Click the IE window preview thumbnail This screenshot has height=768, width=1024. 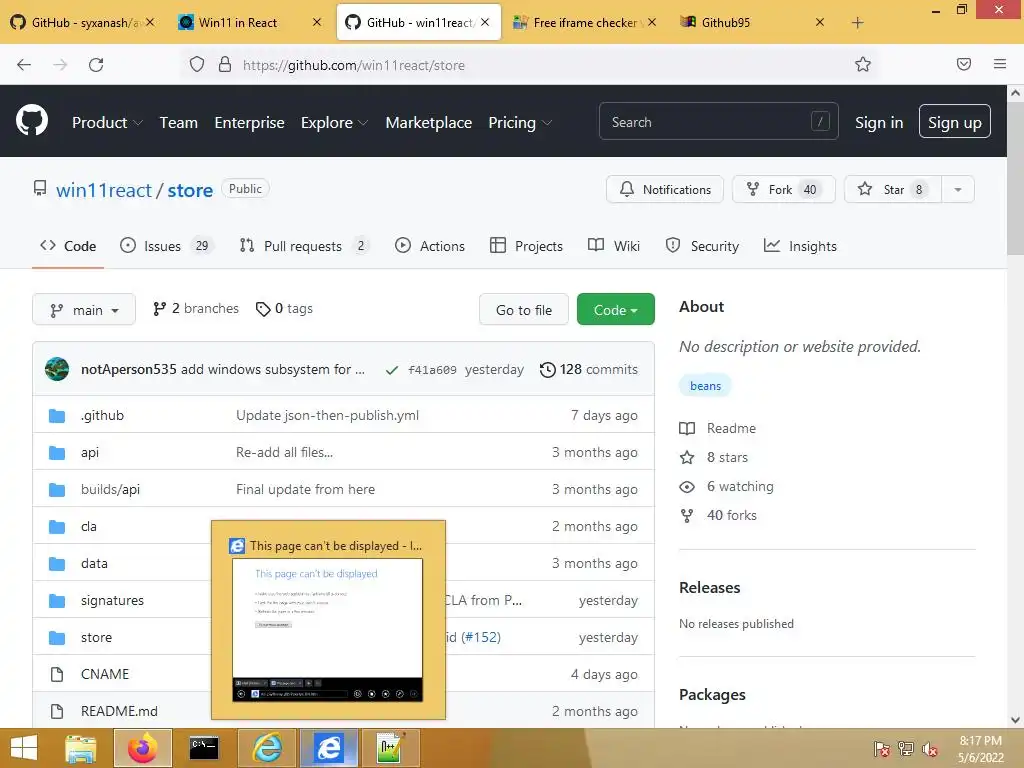click(328, 630)
